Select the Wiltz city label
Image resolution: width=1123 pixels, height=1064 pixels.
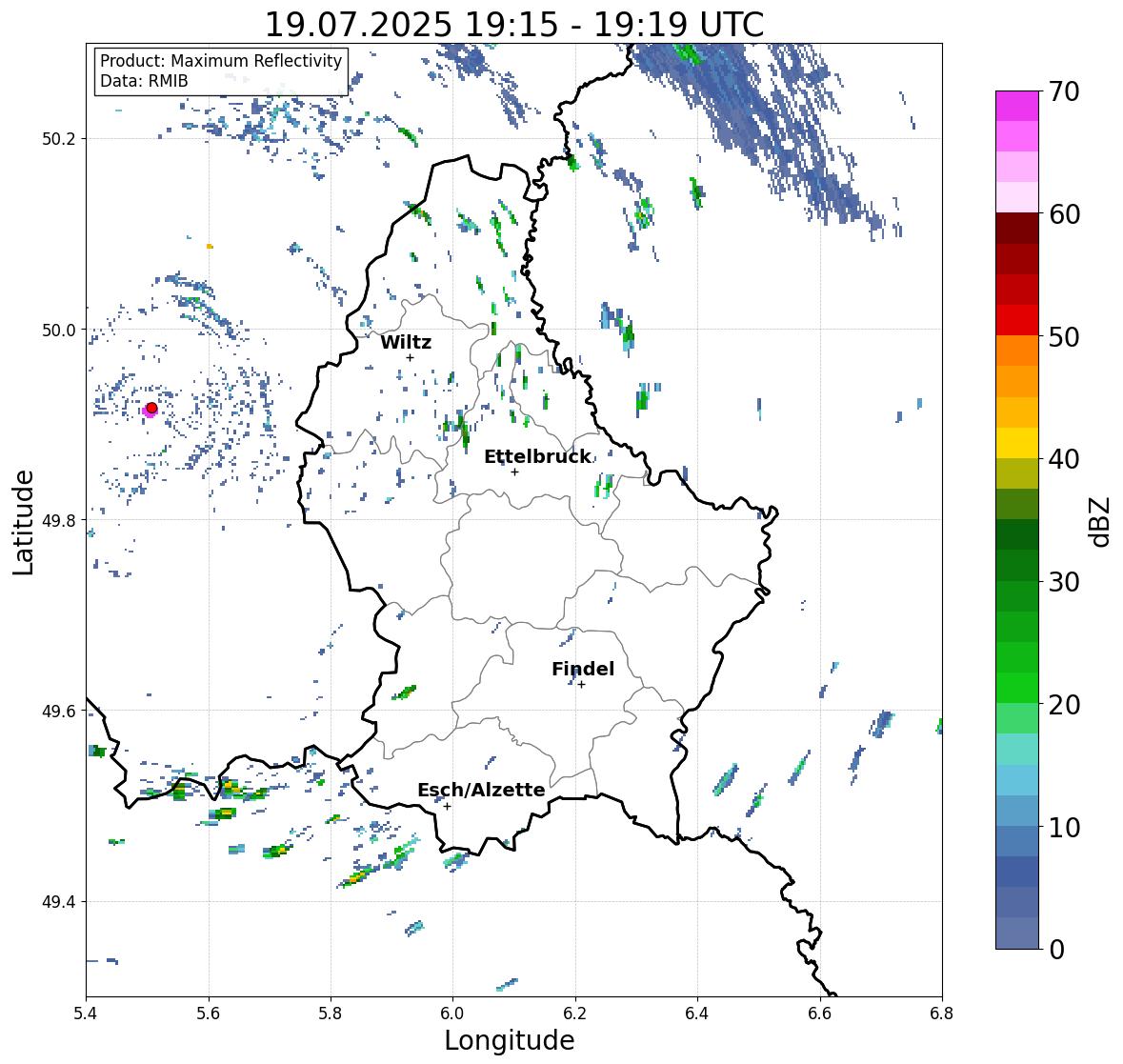click(406, 342)
